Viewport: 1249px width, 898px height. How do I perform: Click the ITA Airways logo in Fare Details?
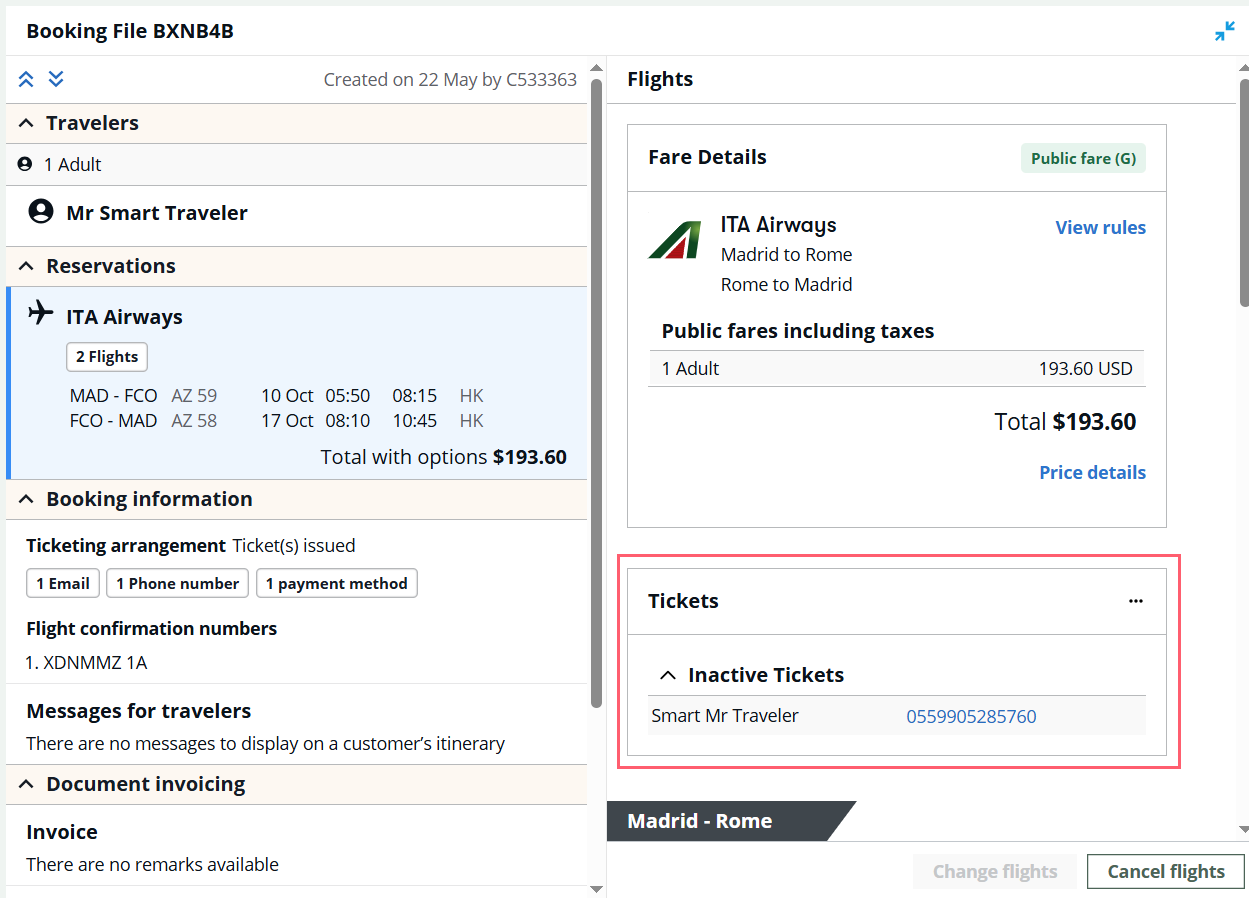(674, 240)
